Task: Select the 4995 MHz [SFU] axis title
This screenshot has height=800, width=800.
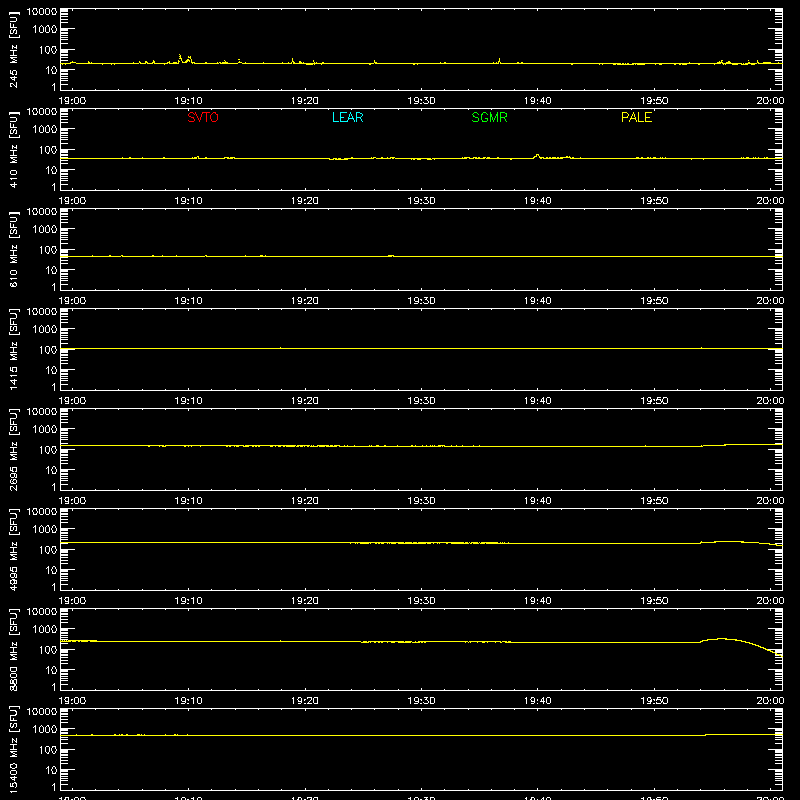Action: (14, 549)
